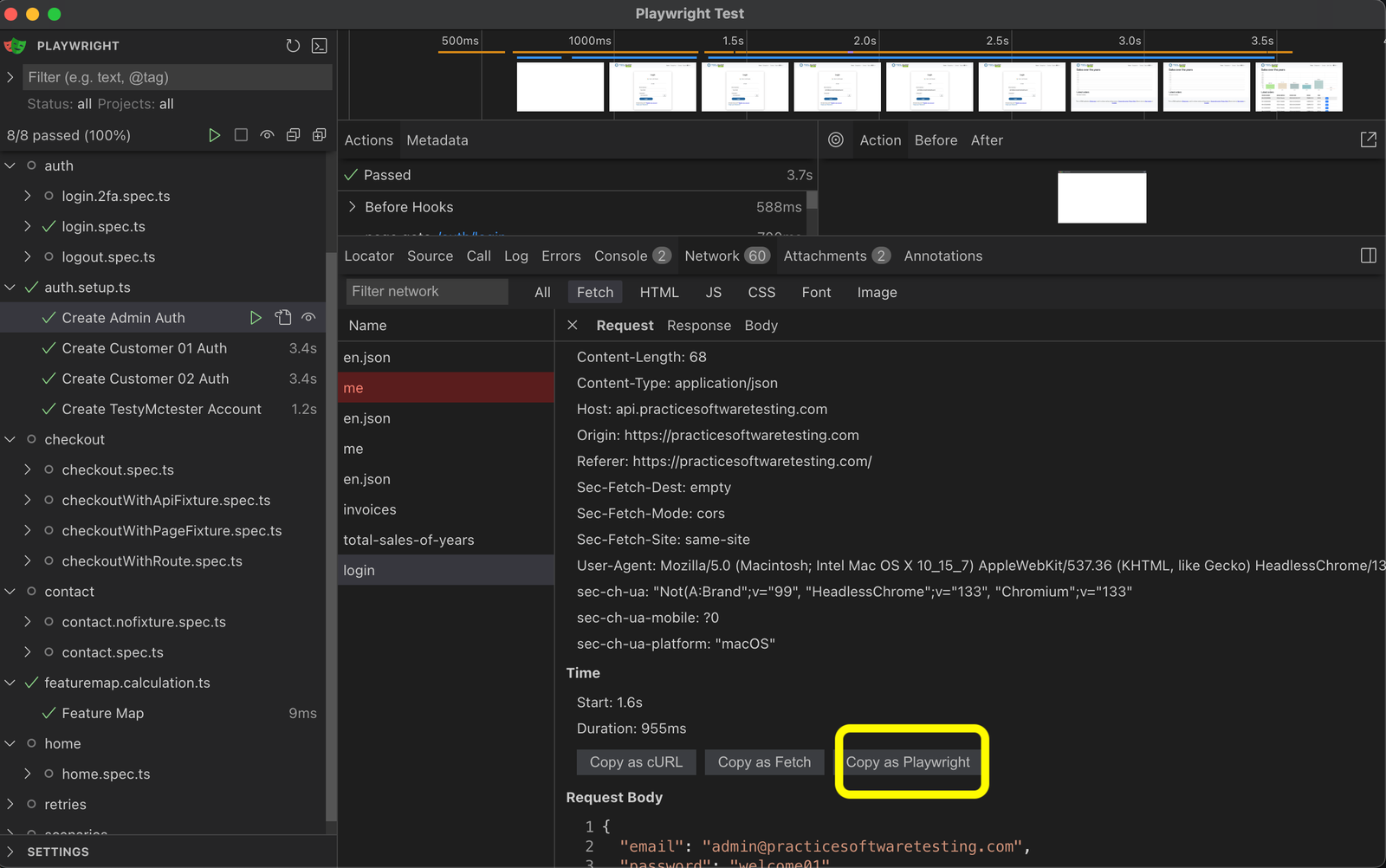This screenshot has height=868, width=1386.
Task: Open trace in external window icon
Action: click(x=1368, y=139)
